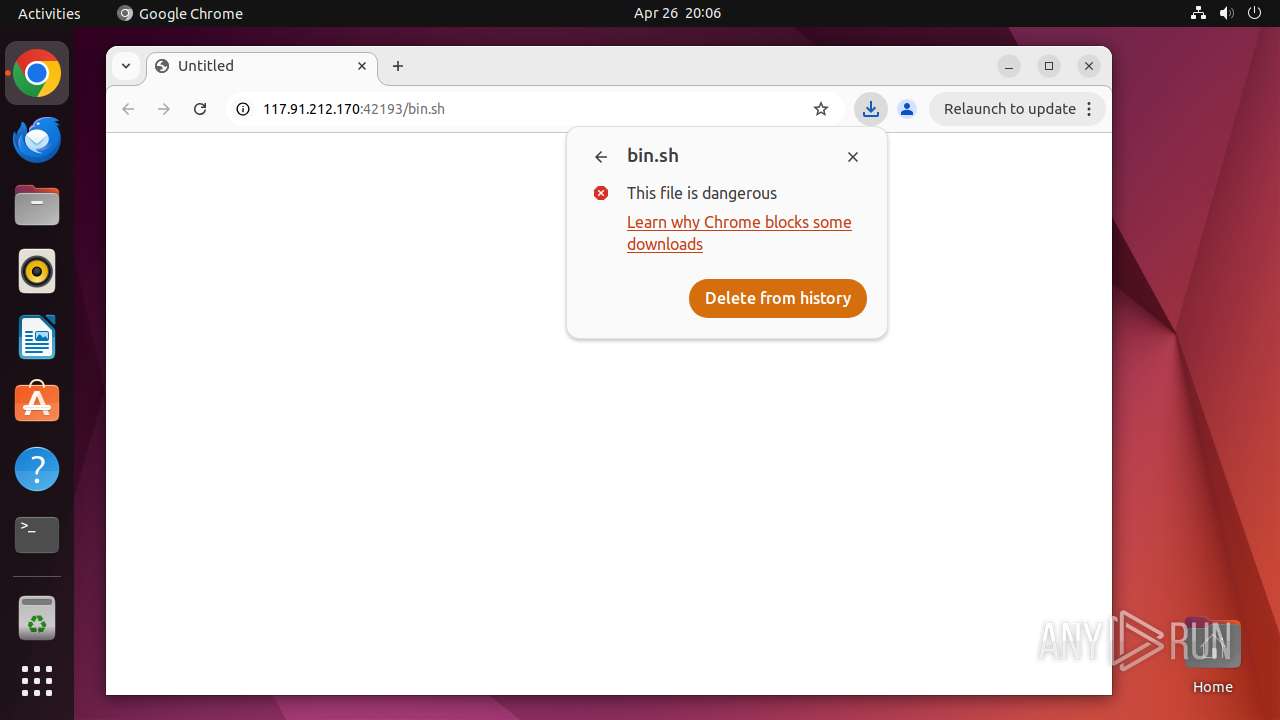The height and width of the screenshot is (720, 1280).
Task: Show Applications grid
Action: click(x=37, y=681)
